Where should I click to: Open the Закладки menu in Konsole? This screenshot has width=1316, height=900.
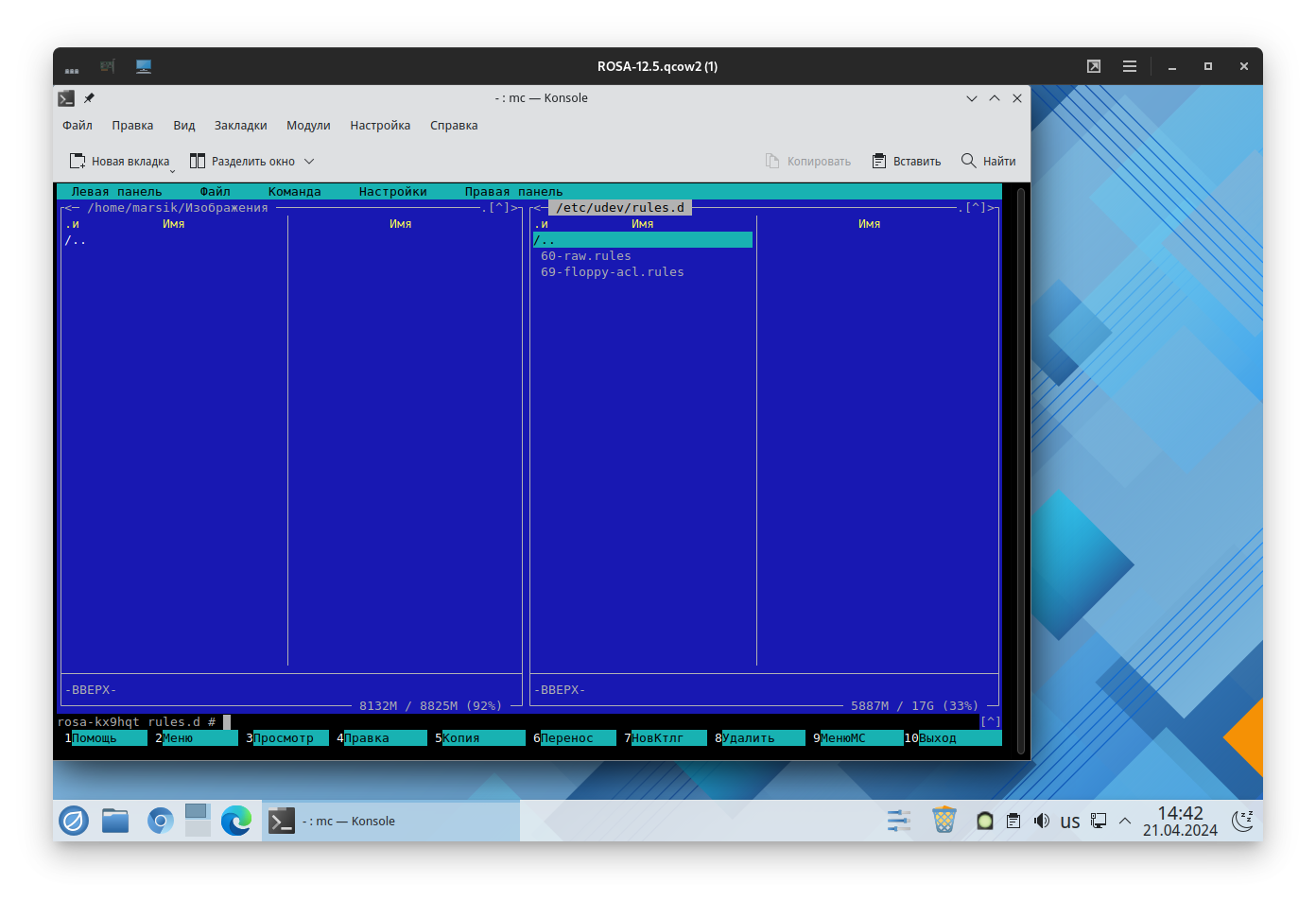click(x=240, y=125)
